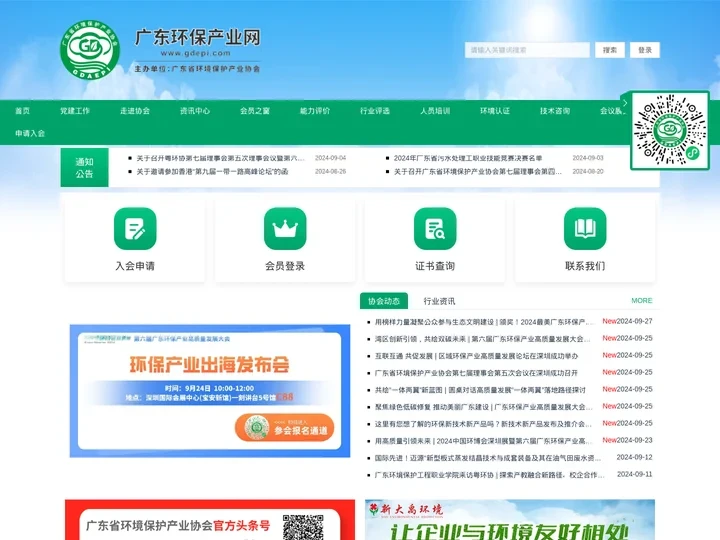Open the 行业评选 menu item
The image size is (720, 540).
[x=375, y=111]
